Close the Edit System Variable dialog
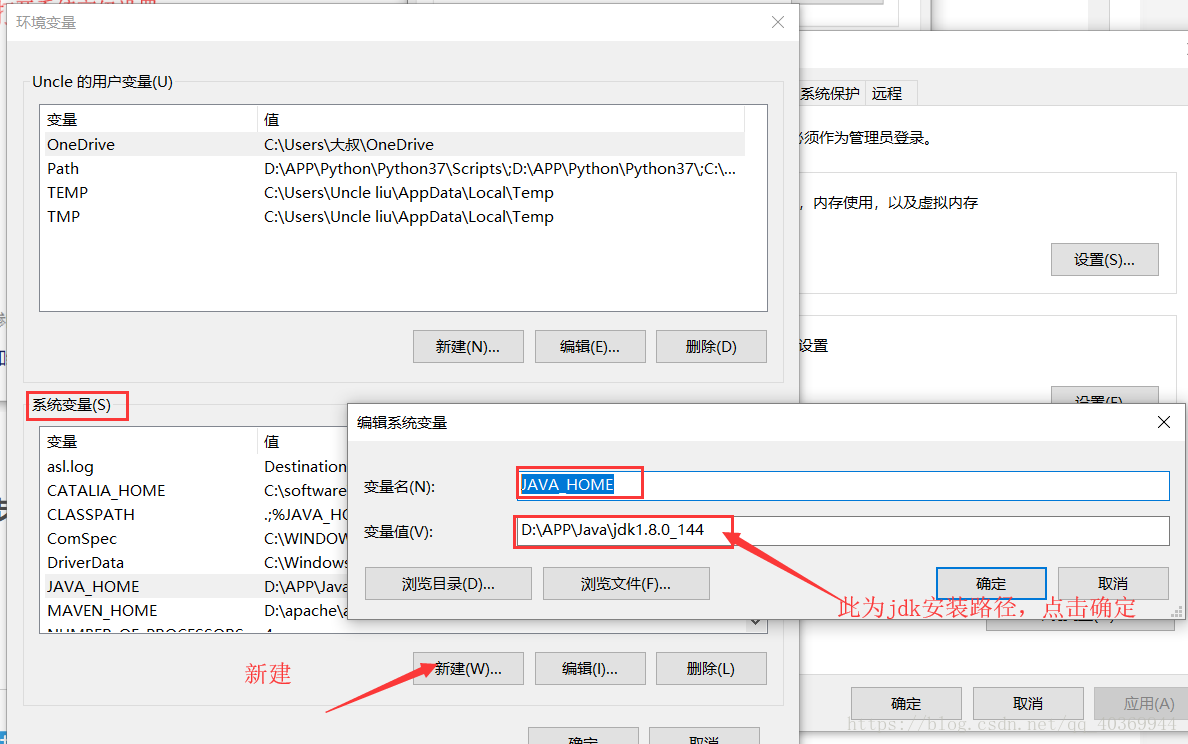Image resolution: width=1188 pixels, height=744 pixels. pyautogui.click(x=1163, y=423)
